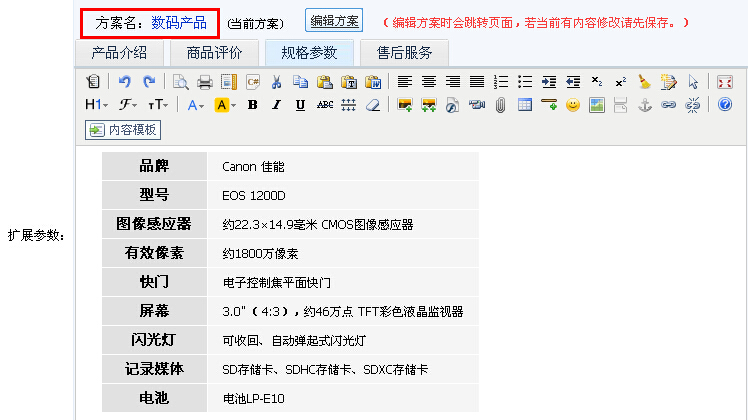The height and width of the screenshot is (420, 748).
Task: Toggle underline formatting
Action: (x=300, y=105)
